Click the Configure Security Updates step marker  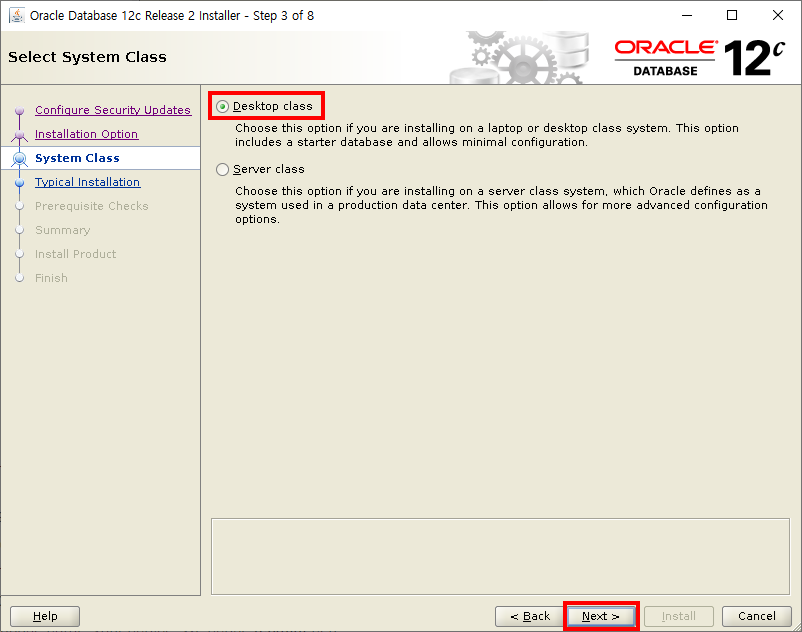19,110
